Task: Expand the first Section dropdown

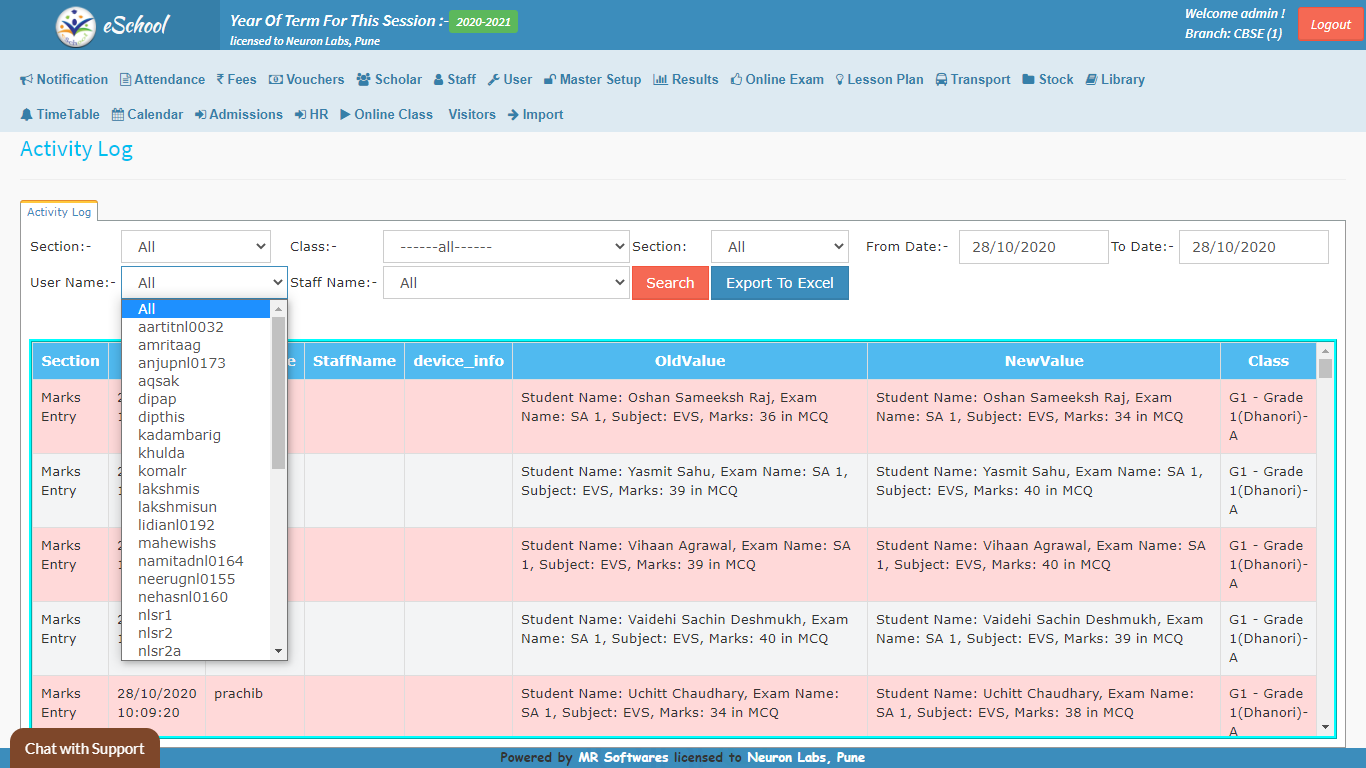Action: (196, 247)
